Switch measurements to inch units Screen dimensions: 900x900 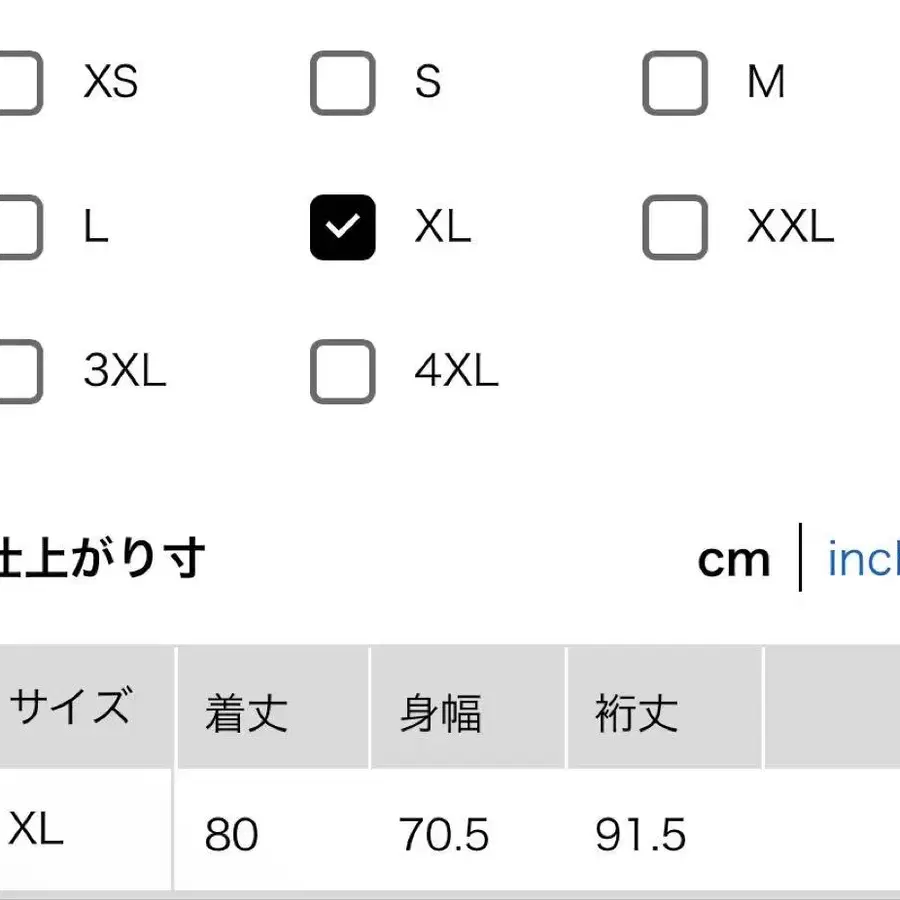(862, 560)
